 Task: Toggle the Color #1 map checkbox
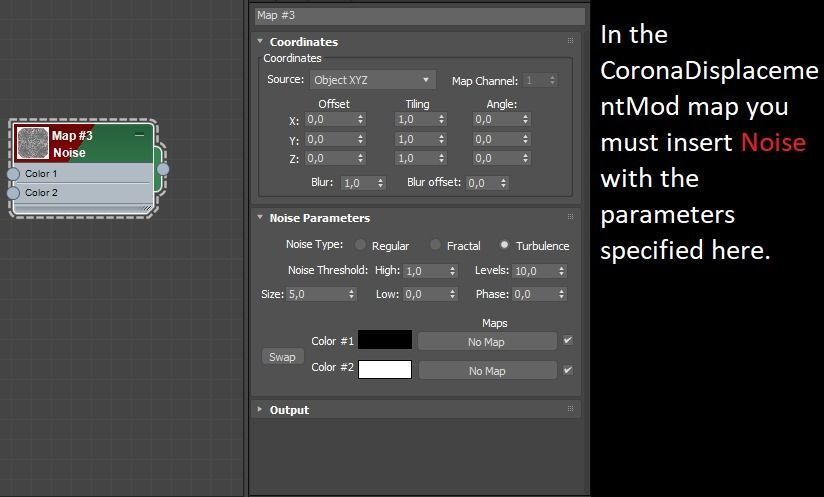point(568,340)
